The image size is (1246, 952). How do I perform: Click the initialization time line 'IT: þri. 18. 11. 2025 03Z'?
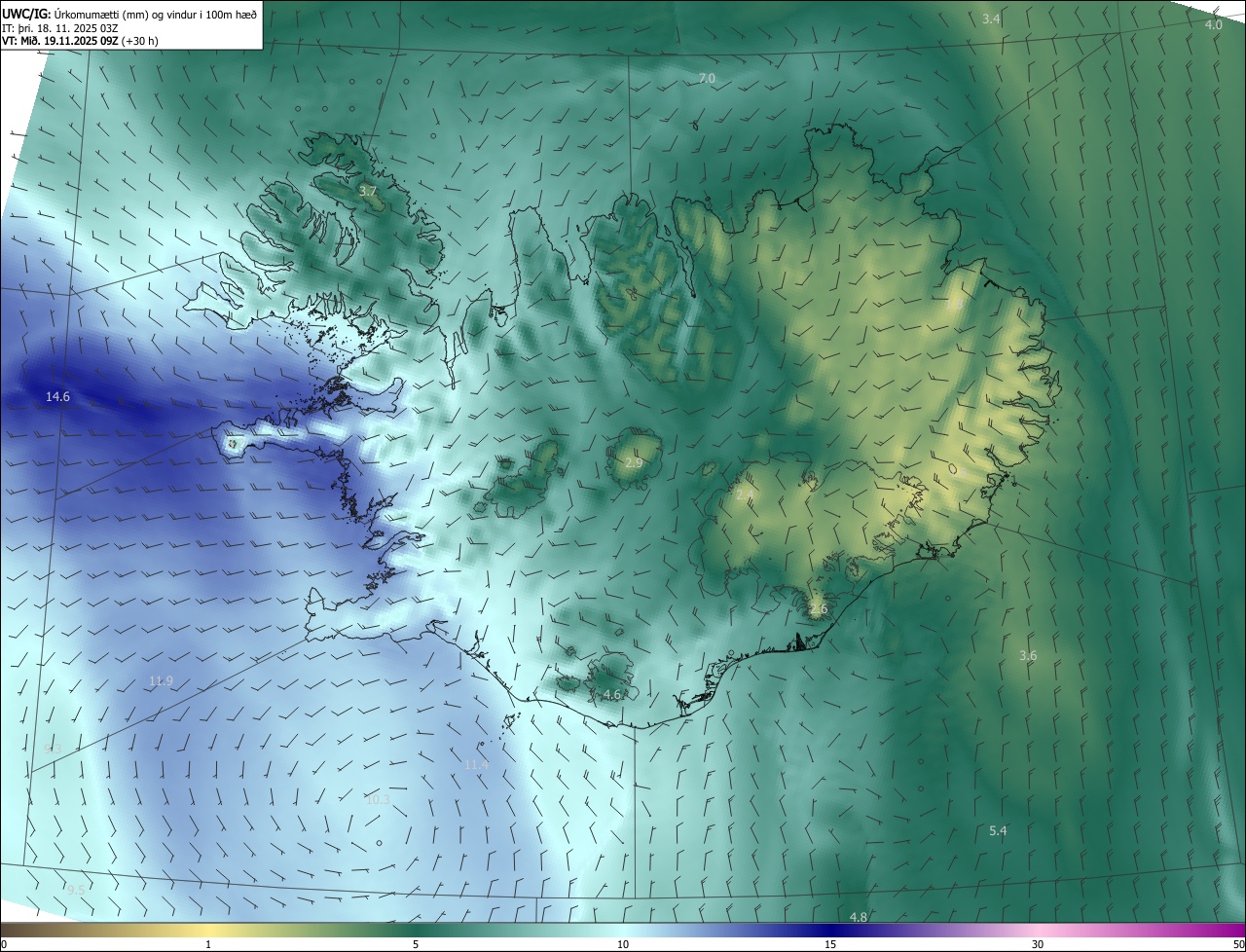pyautogui.click(x=60, y=27)
